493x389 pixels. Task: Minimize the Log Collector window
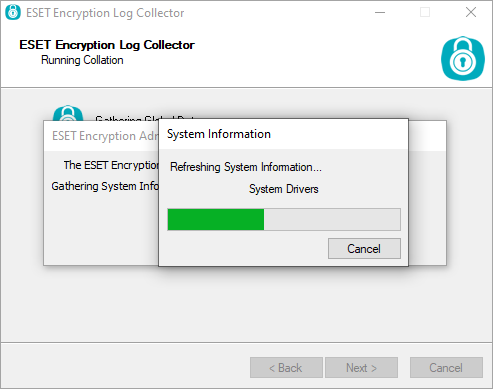coord(380,13)
